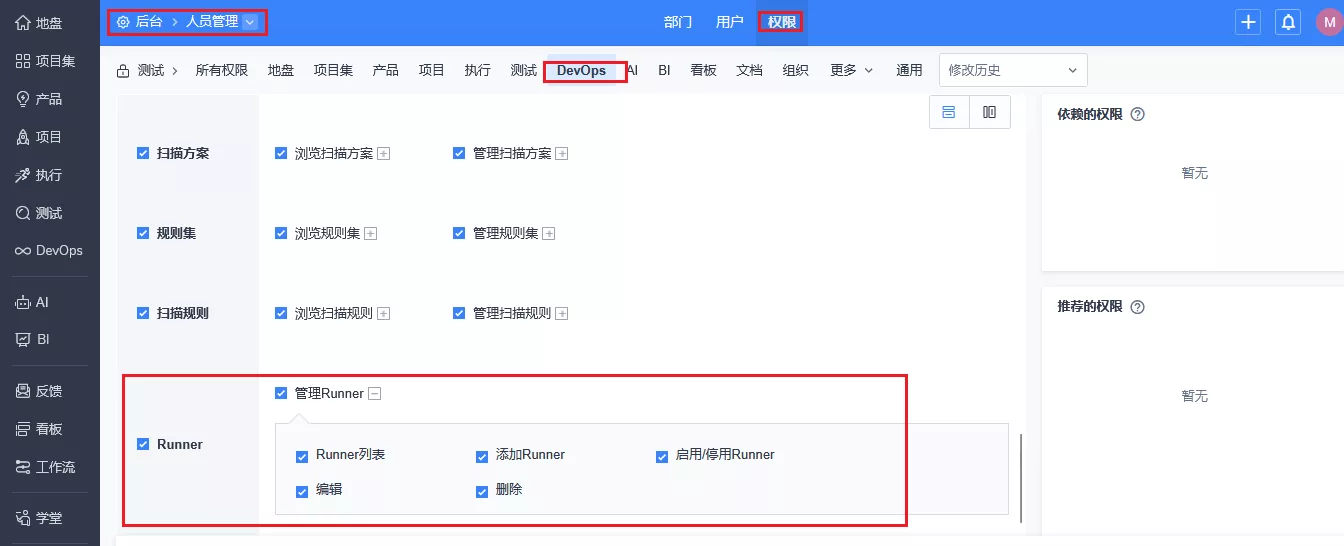Click the 所有权限 link
The width and height of the screenshot is (1344, 546).
click(221, 70)
